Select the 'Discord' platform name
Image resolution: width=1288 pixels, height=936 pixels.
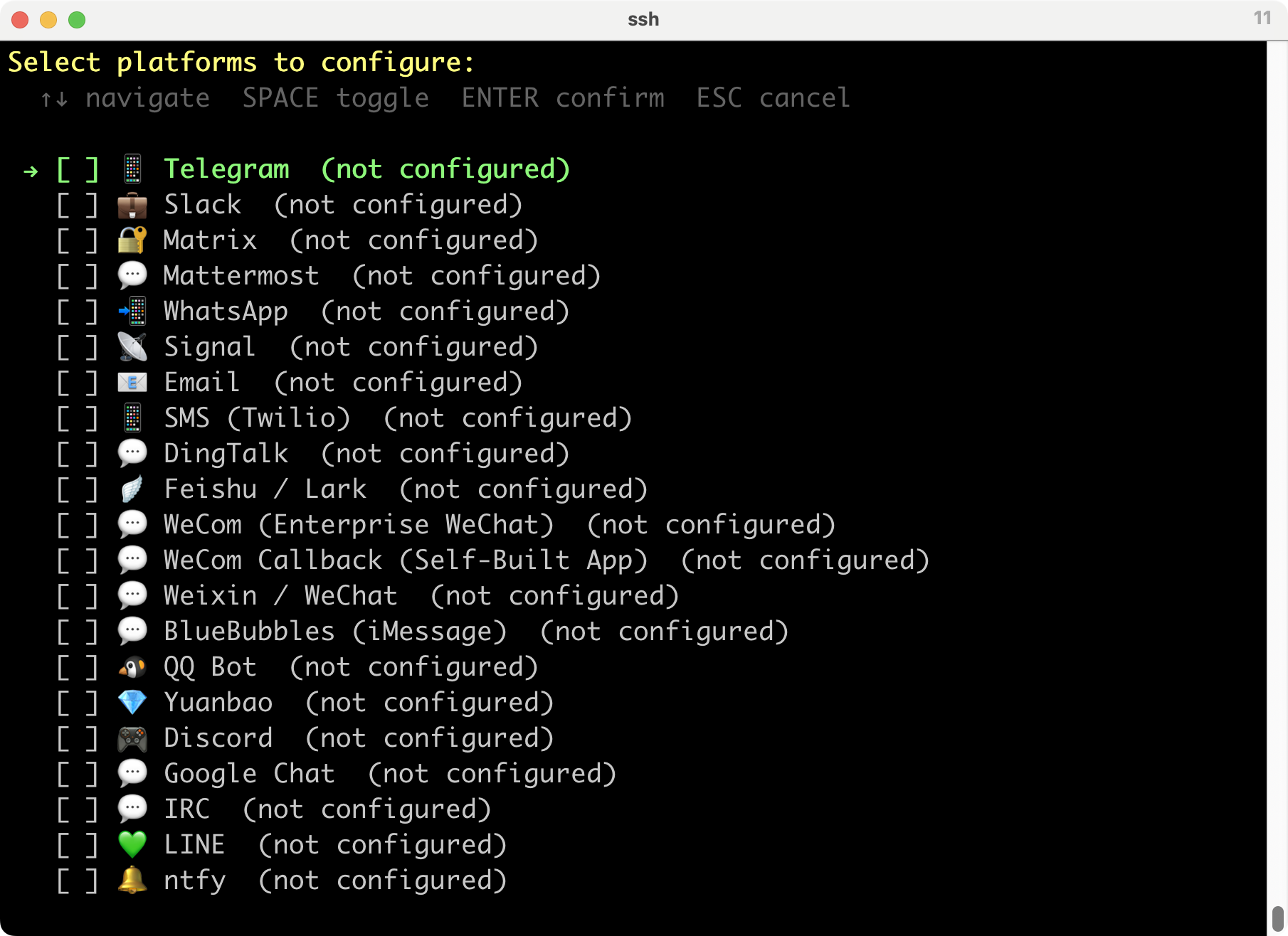tap(218, 738)
